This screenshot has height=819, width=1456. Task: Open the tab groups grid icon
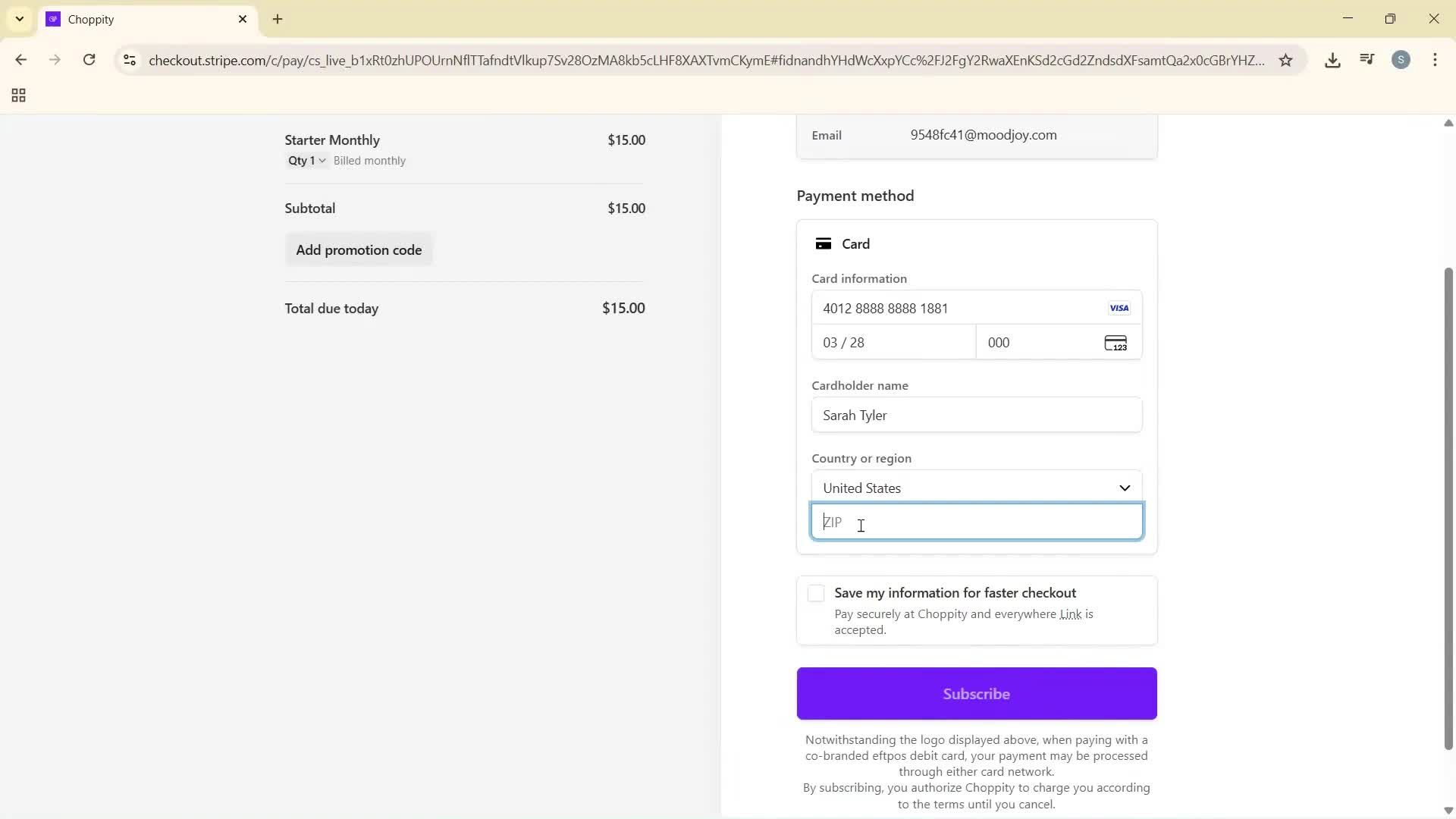[17, 96]
